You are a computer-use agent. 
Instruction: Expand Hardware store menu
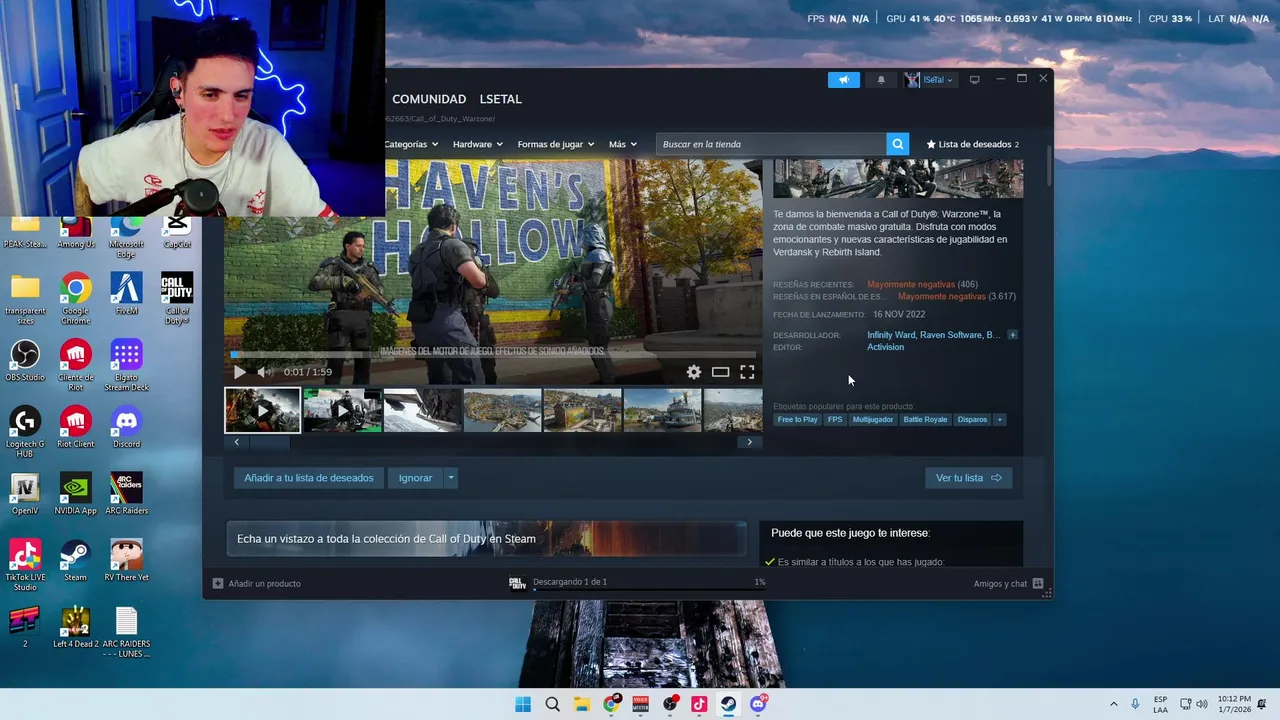point(478,144)
